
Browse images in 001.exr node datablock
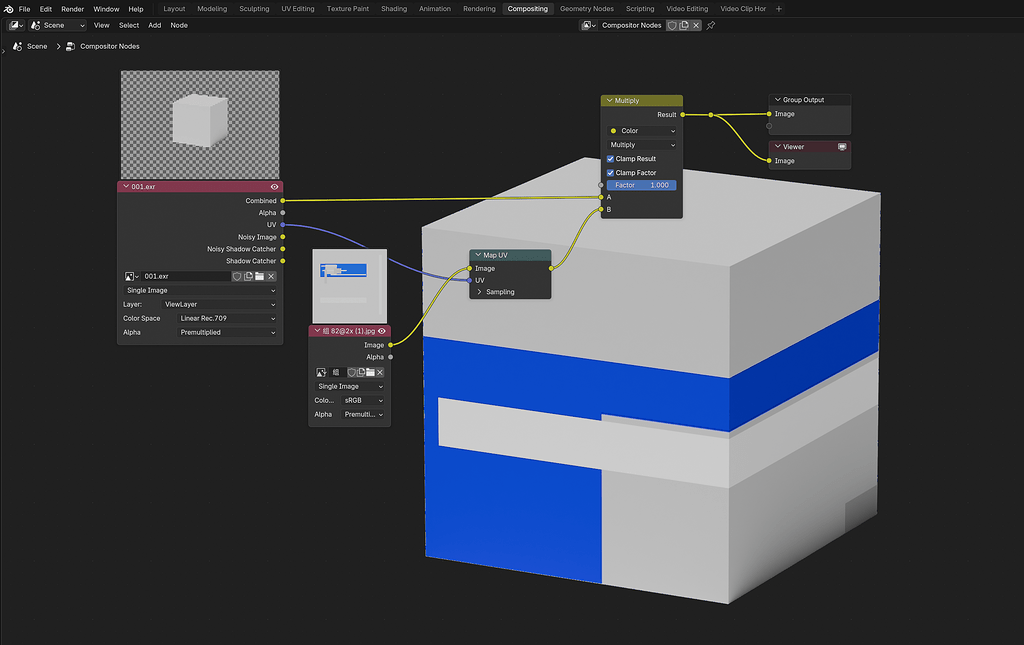(x=131, y=276)
